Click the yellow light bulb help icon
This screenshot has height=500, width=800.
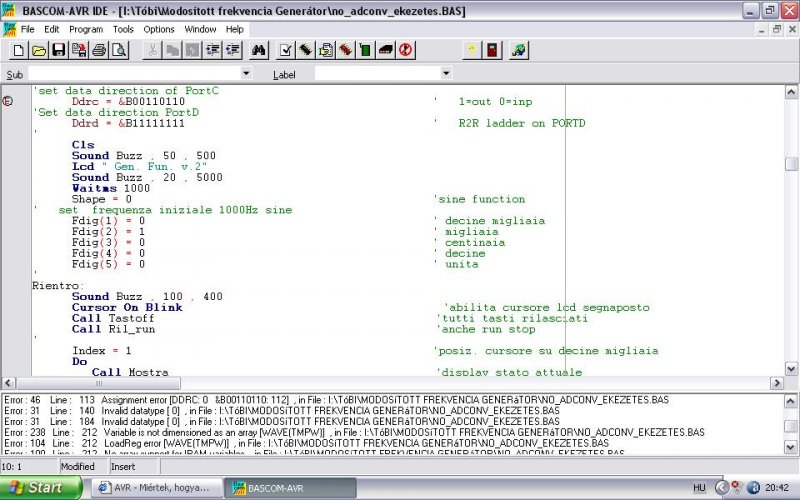(x=472, y=50)
